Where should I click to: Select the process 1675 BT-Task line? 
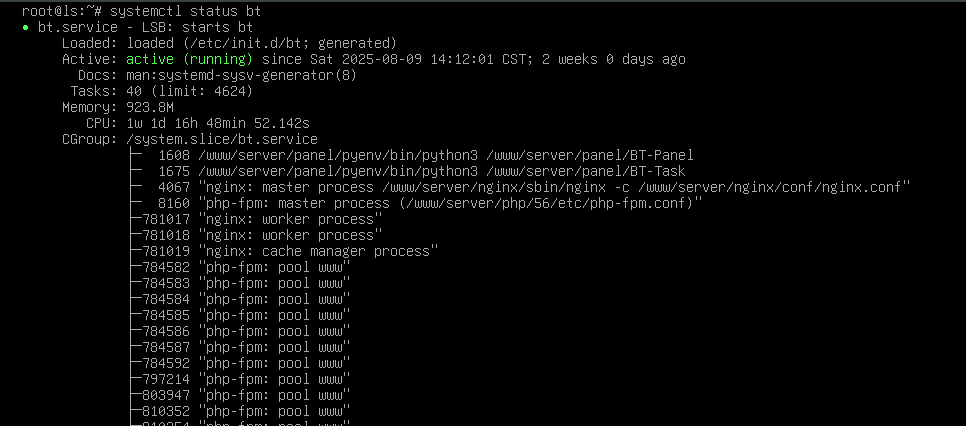click(421, 171)
